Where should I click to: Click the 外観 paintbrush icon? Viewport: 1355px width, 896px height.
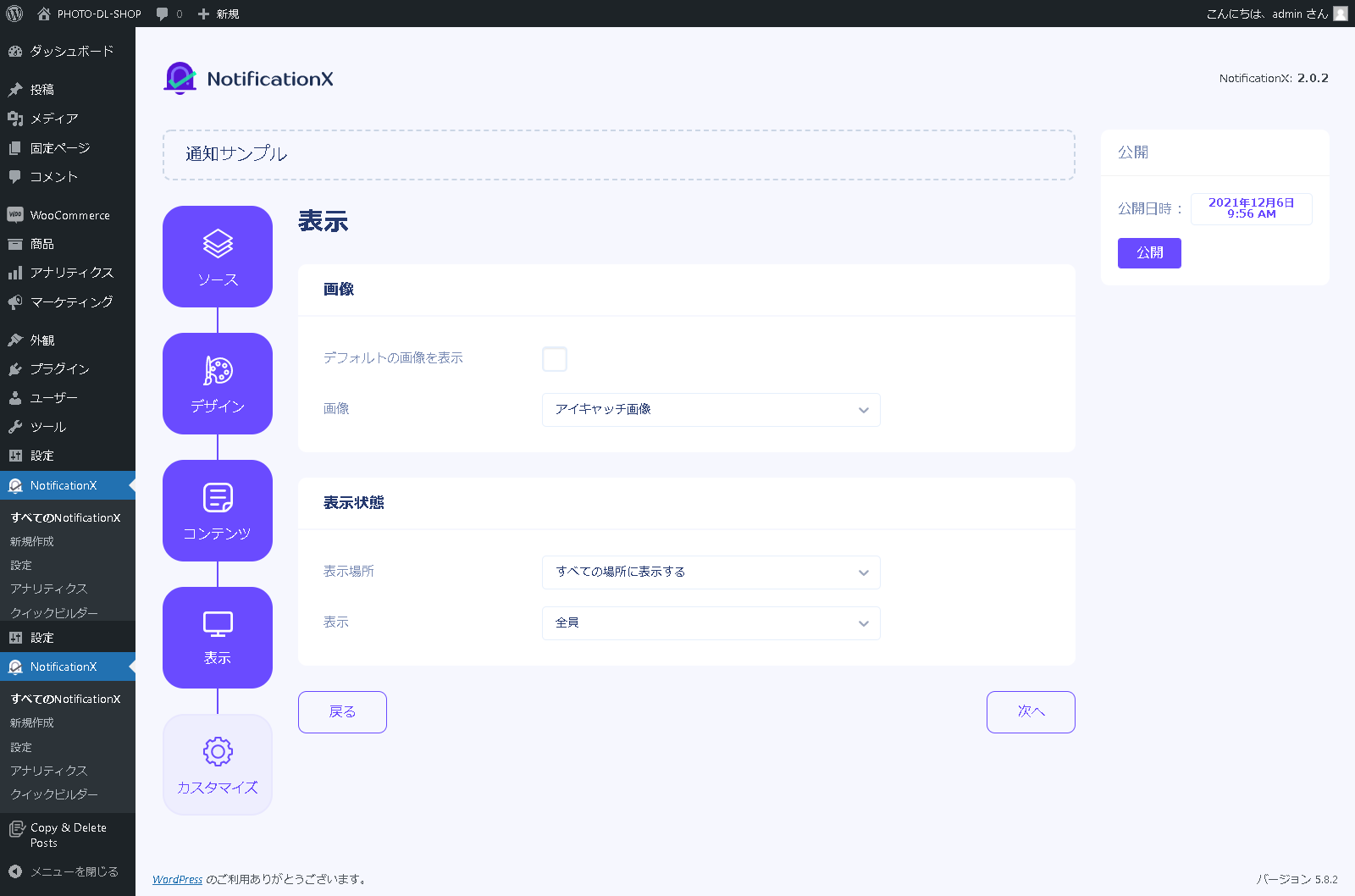coord(15,340)
